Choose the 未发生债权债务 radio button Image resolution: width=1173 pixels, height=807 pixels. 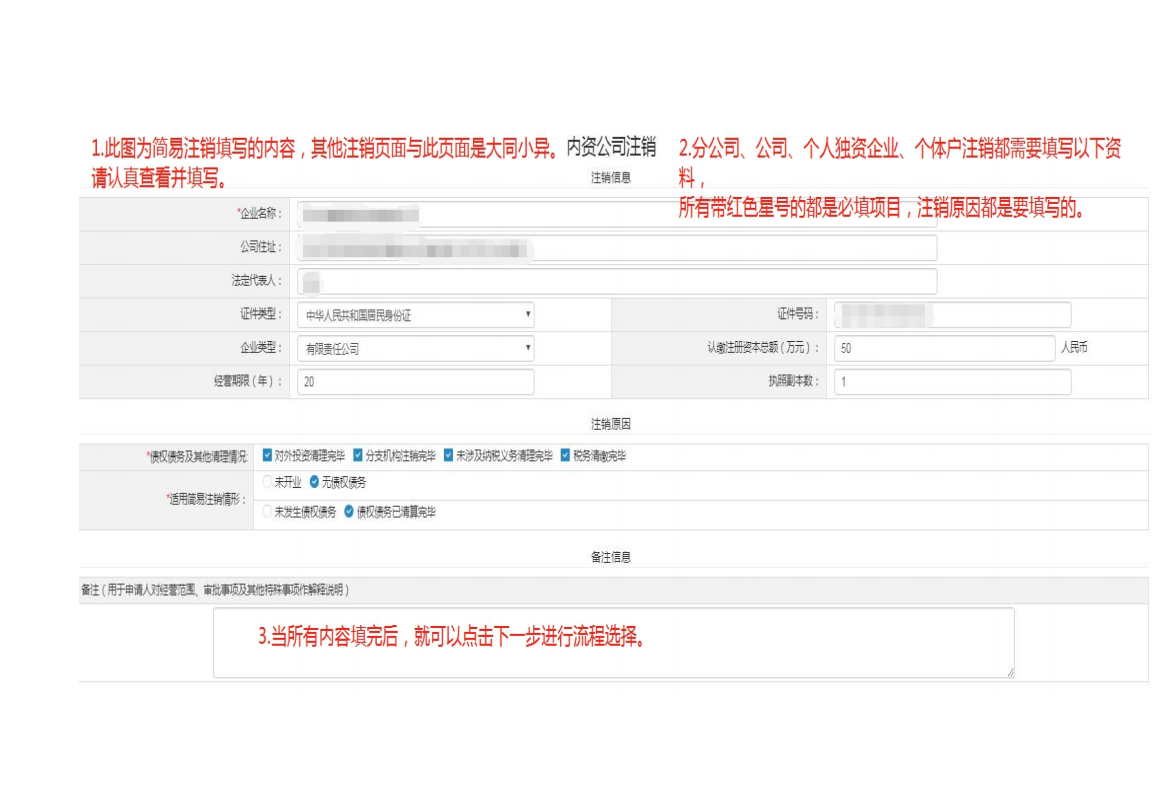coord(267,512)
